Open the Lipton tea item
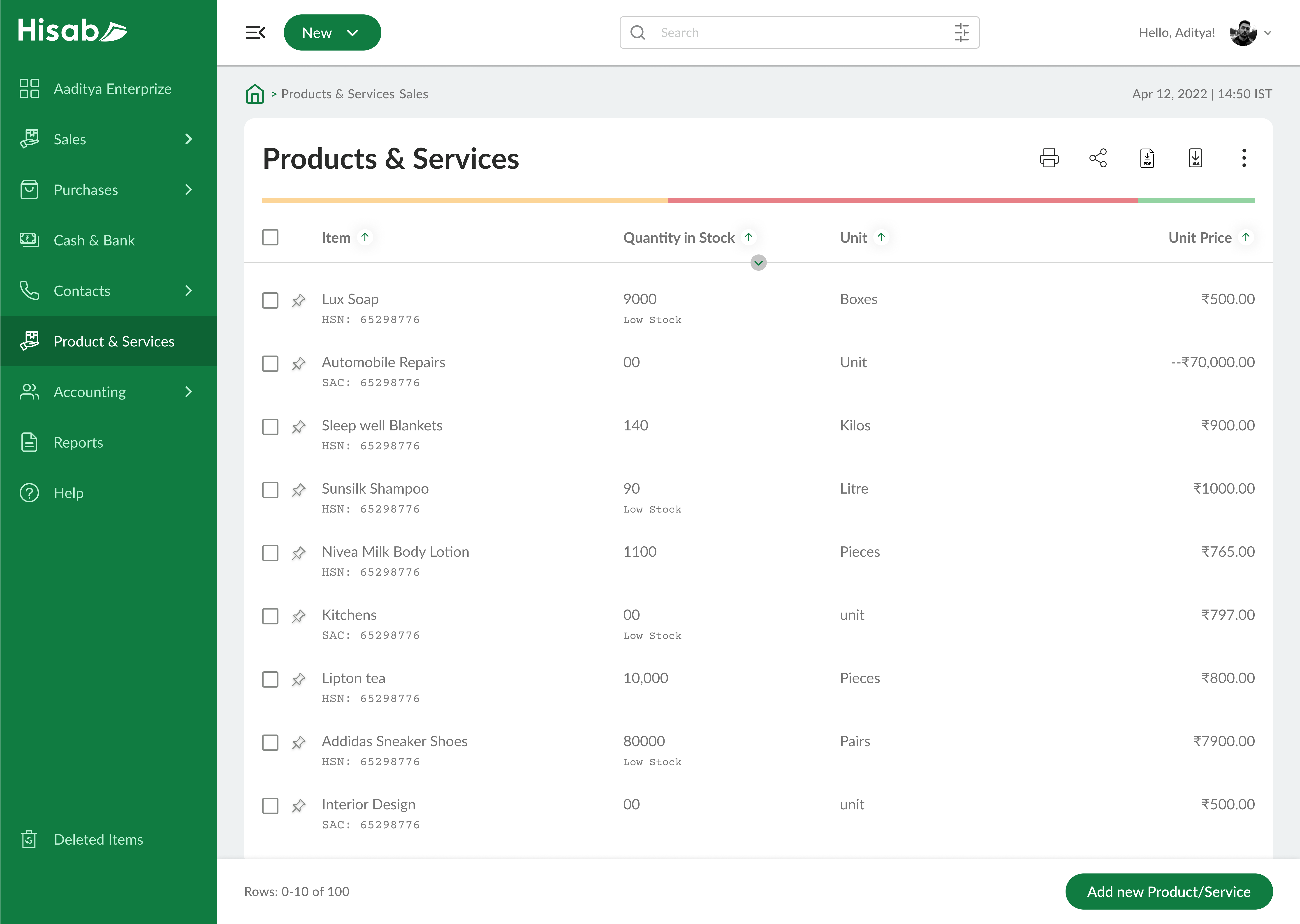Screen dimensions: 1300x924 pyautogui.click(x=353, y=678)
